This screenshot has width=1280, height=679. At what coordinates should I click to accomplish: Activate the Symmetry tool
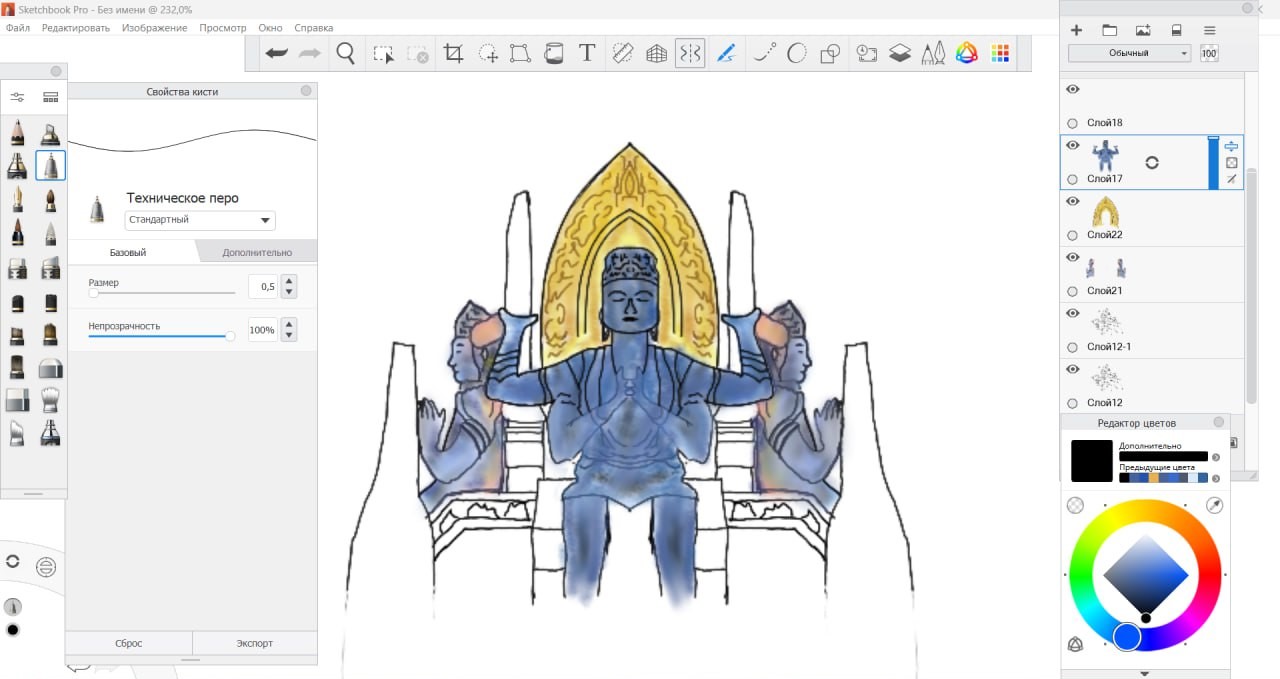click(690, 54)
